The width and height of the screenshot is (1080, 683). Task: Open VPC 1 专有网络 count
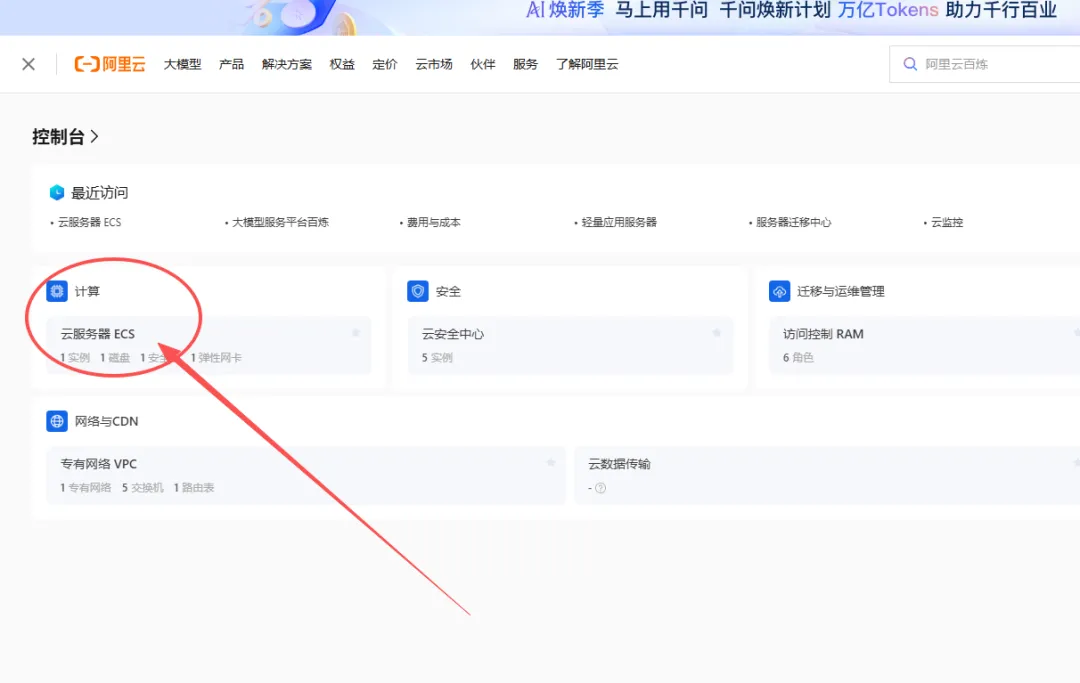tap(85, 487)
